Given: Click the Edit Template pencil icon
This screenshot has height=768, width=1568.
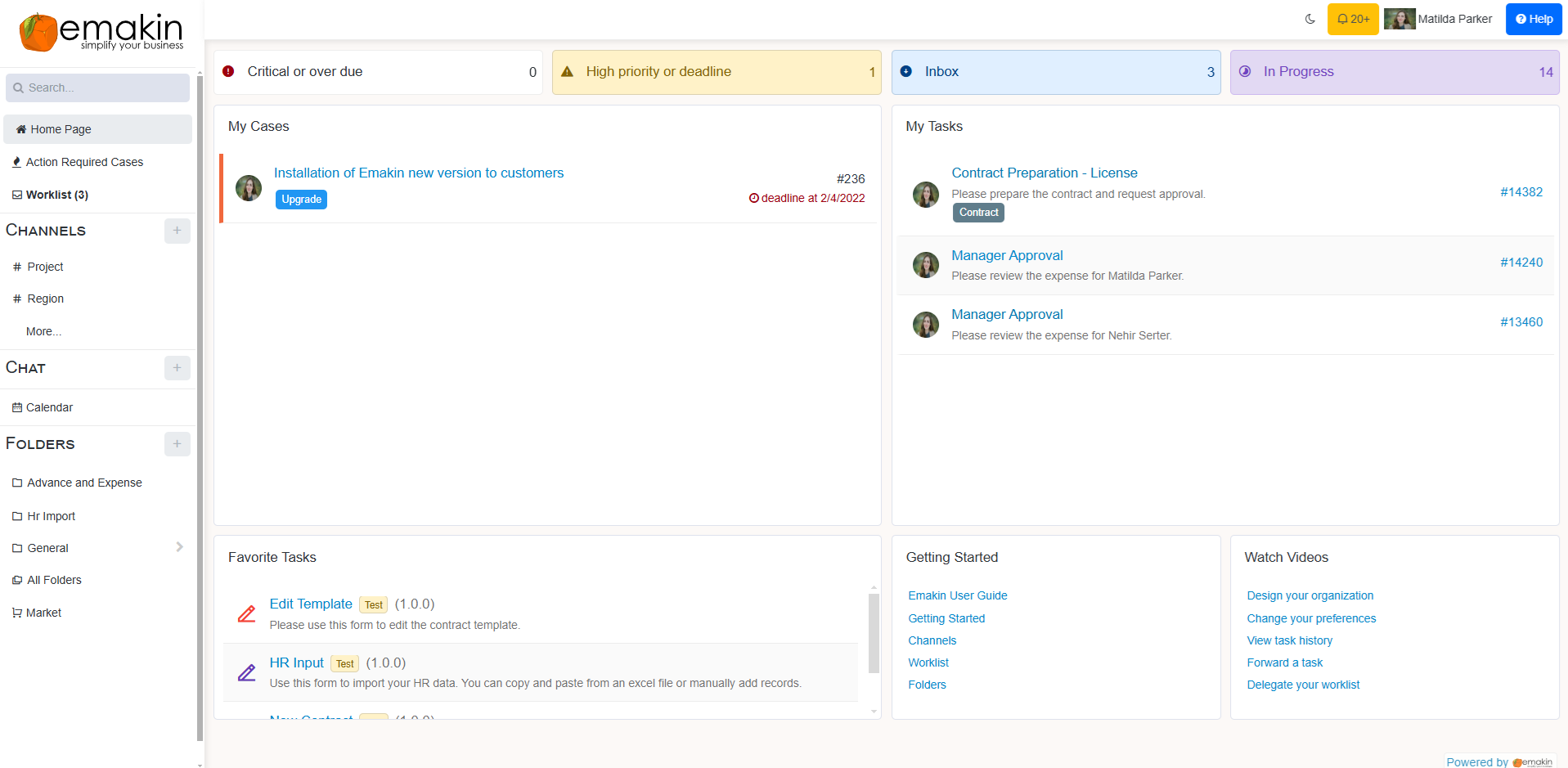Looking at the screenshot, I should [246, 613].
